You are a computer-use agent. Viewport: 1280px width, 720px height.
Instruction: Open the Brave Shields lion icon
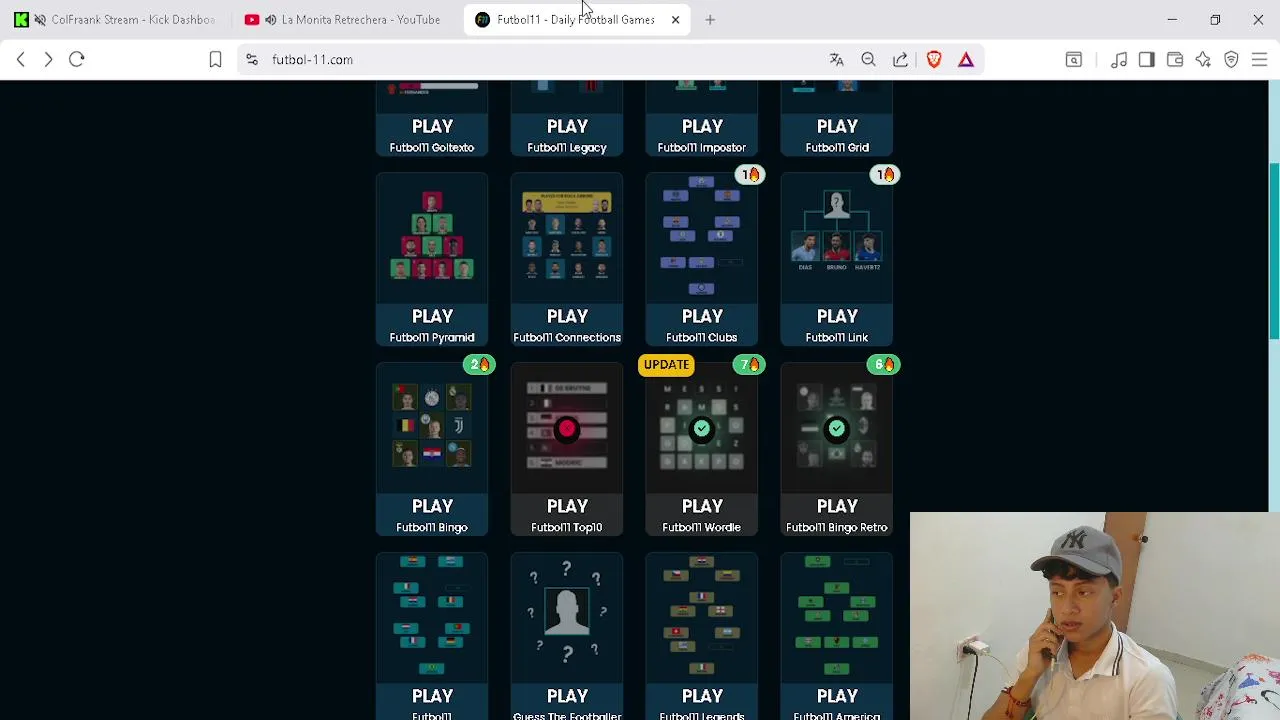[934, 60]
